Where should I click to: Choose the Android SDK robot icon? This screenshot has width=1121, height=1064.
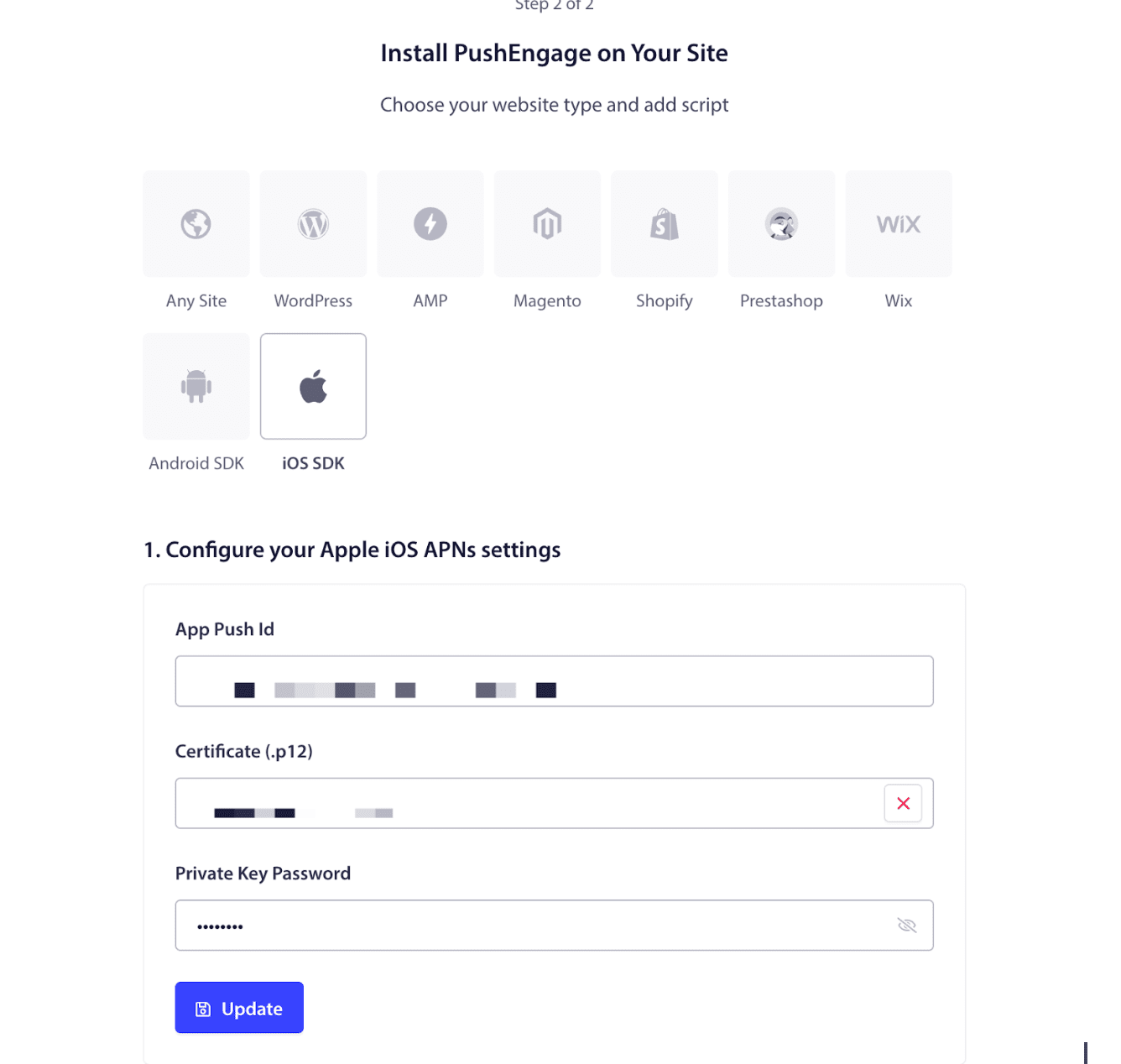pyautogui.click(x=196, y=386)
